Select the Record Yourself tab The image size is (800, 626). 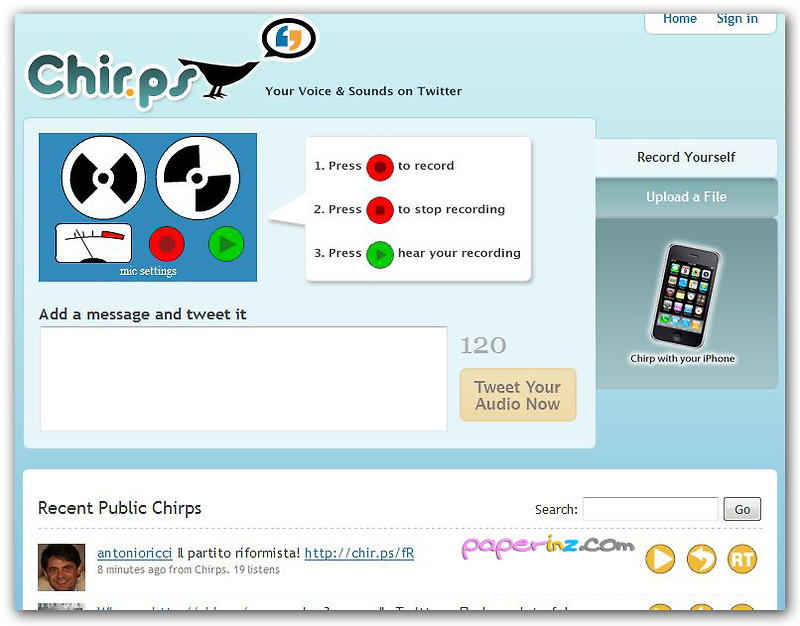click(x=686, y=157)
